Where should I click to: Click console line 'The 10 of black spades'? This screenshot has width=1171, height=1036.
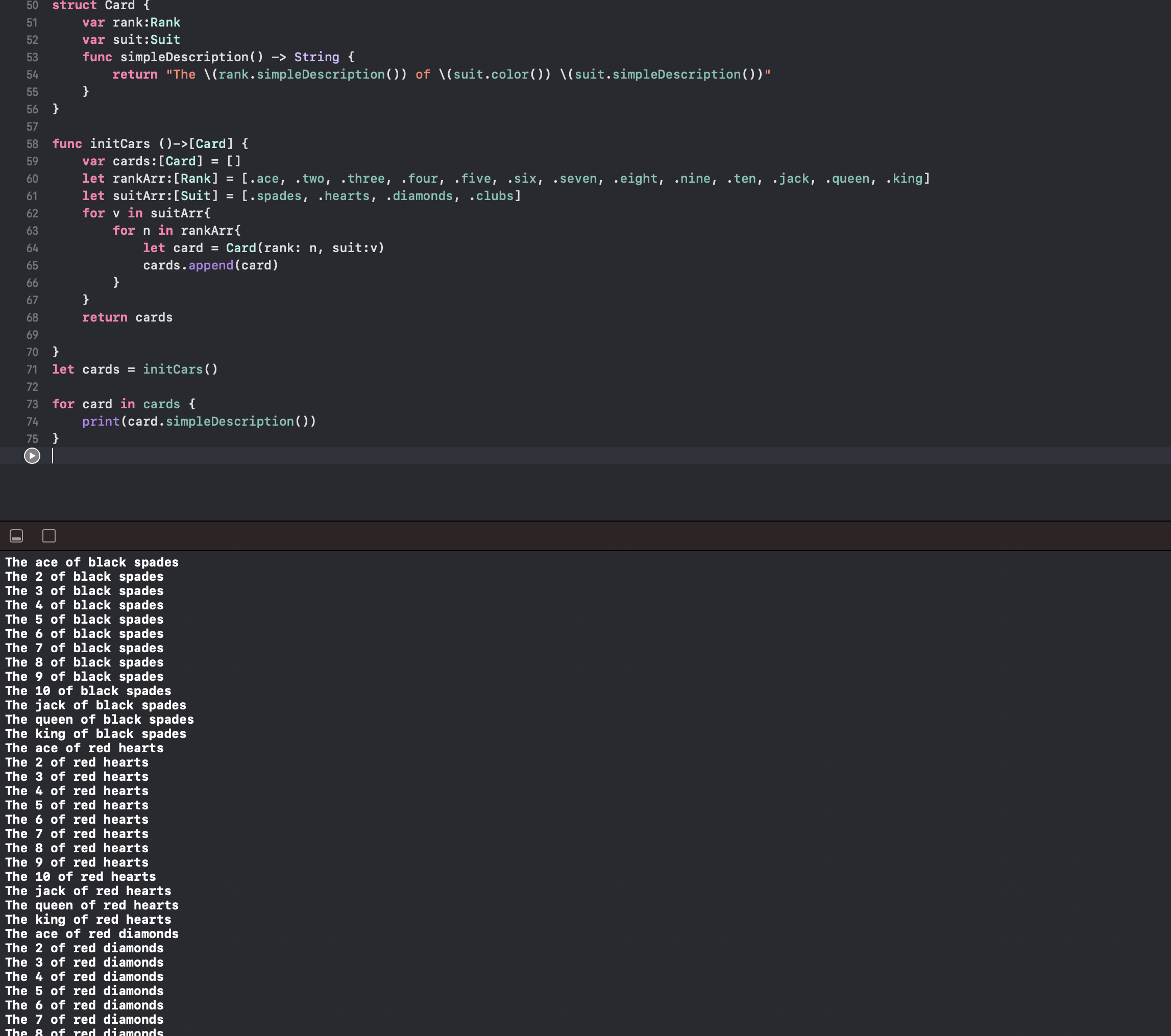pos(88,691)
